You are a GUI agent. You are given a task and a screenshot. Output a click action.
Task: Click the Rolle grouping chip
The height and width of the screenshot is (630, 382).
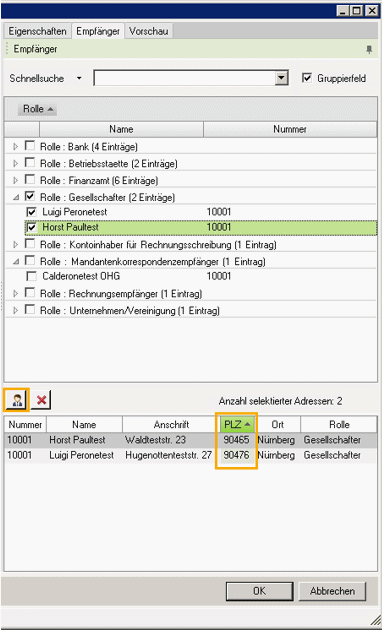(x=37, y=109)
